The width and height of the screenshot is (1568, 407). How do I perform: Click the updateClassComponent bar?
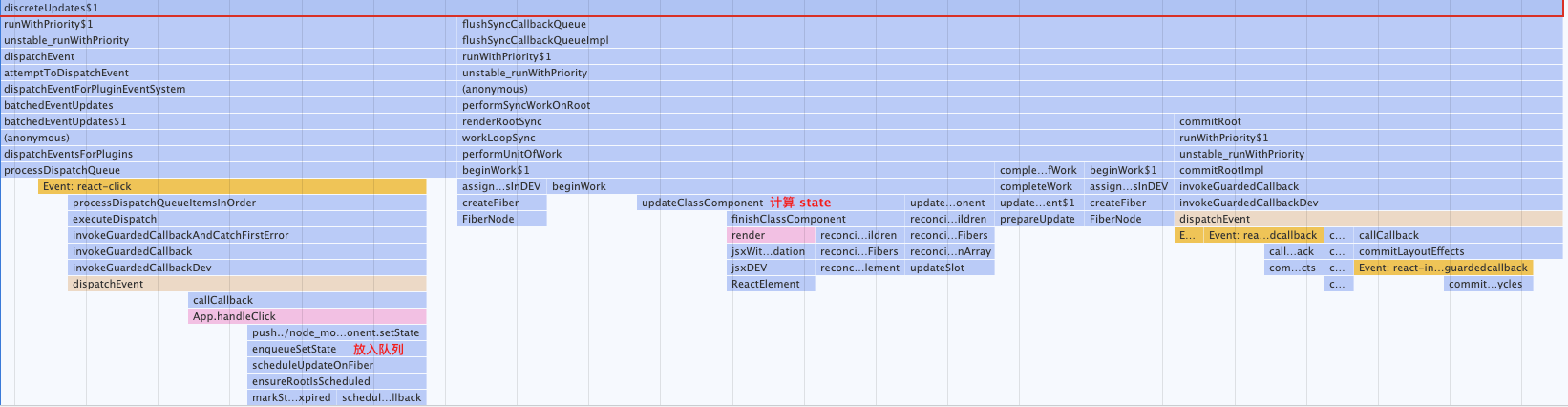770,203
